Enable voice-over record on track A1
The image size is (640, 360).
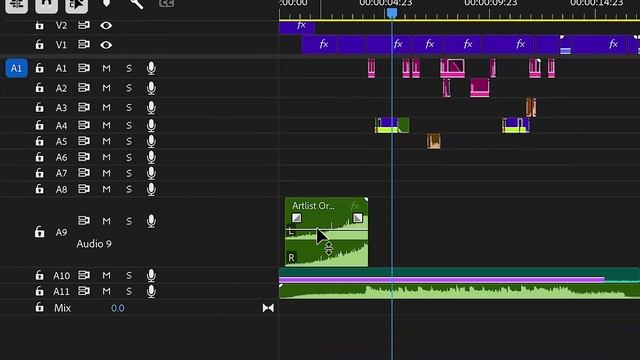pos(151,68)
